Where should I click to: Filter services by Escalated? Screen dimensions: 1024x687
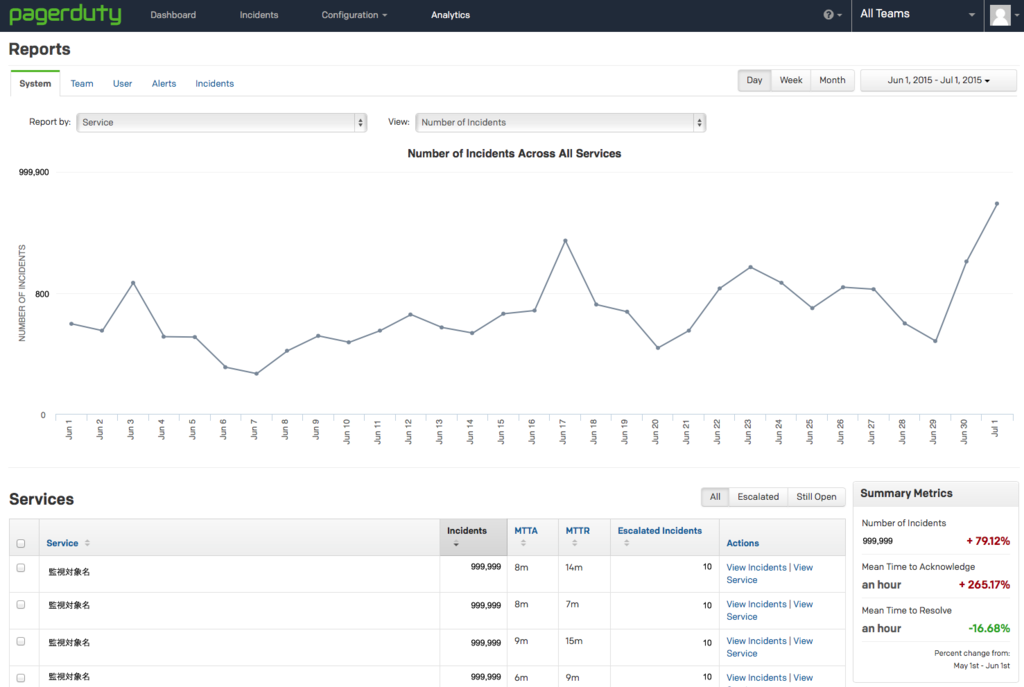click(758, 497)
